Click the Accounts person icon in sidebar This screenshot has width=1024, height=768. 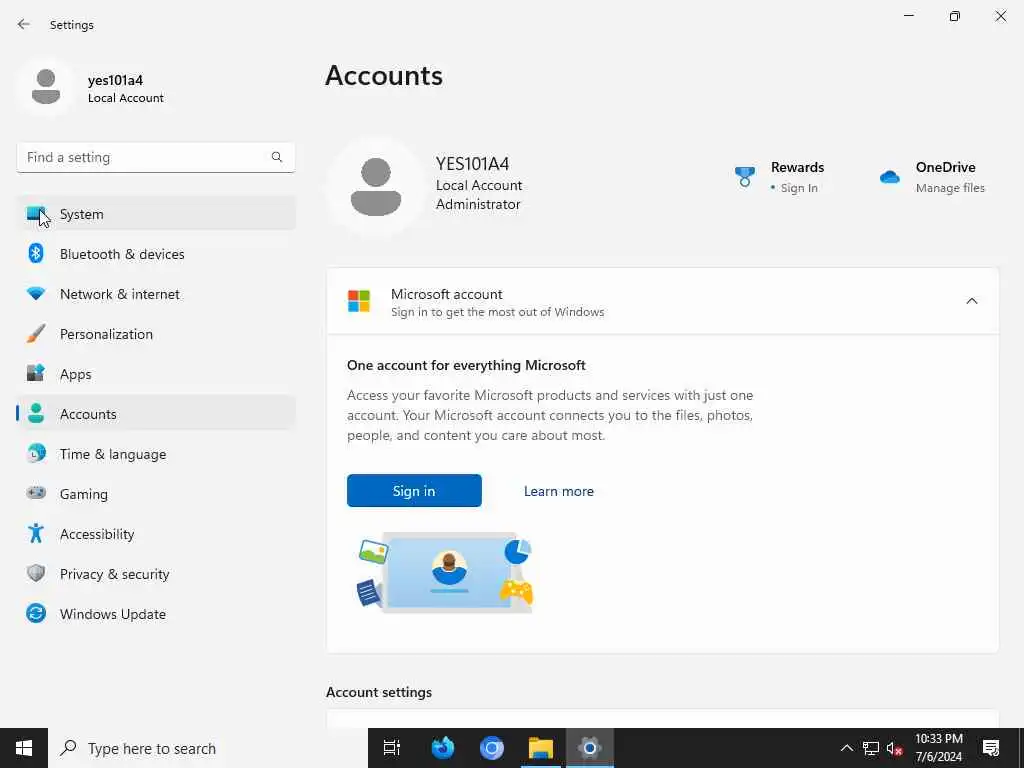tap(36, 413)
